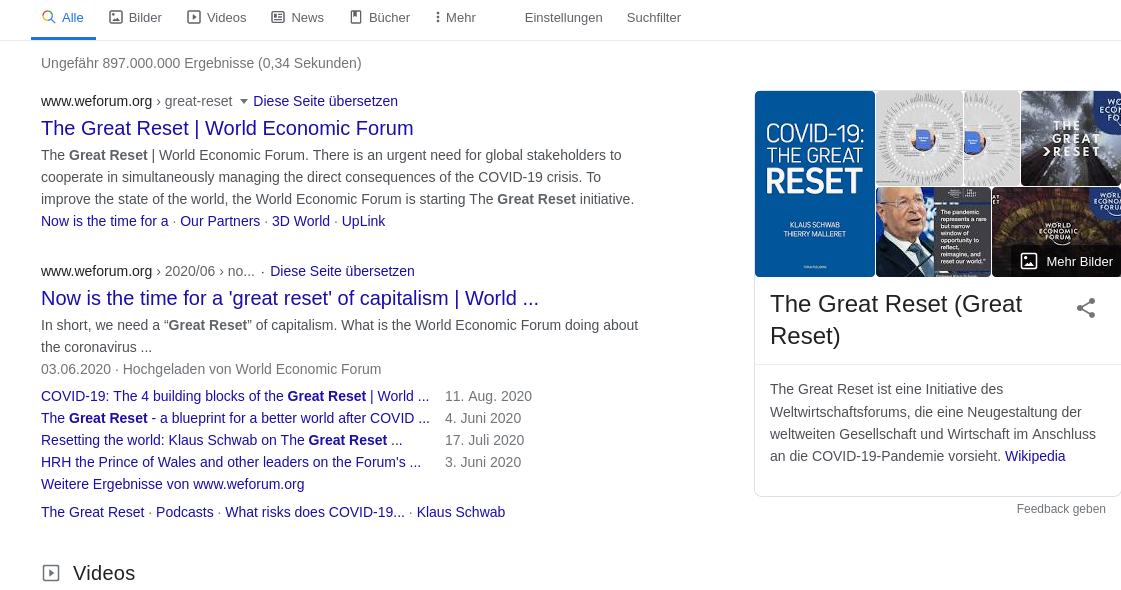
Task: Click the 'Ungefähr 897.000.000 Ergebnisse' result count
Action: [x=201, y=63]
